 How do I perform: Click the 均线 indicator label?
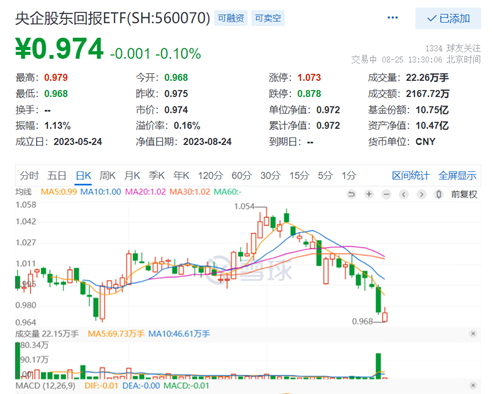coord(23,192)
